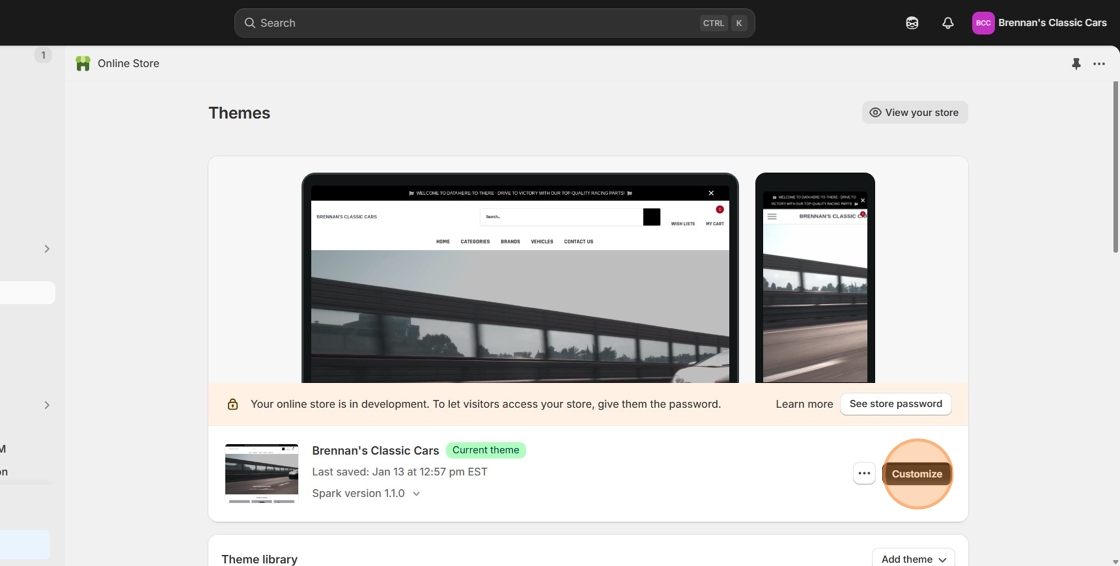This screenshot has height=566, width=1120.
Task: Click WISH LISTS in the desktop preview
Action: 683,224
